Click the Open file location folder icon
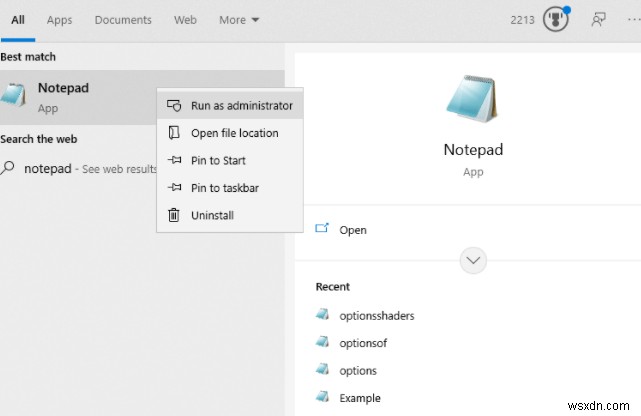Viewport: 641px width, 416px height. tap(174, 133)
